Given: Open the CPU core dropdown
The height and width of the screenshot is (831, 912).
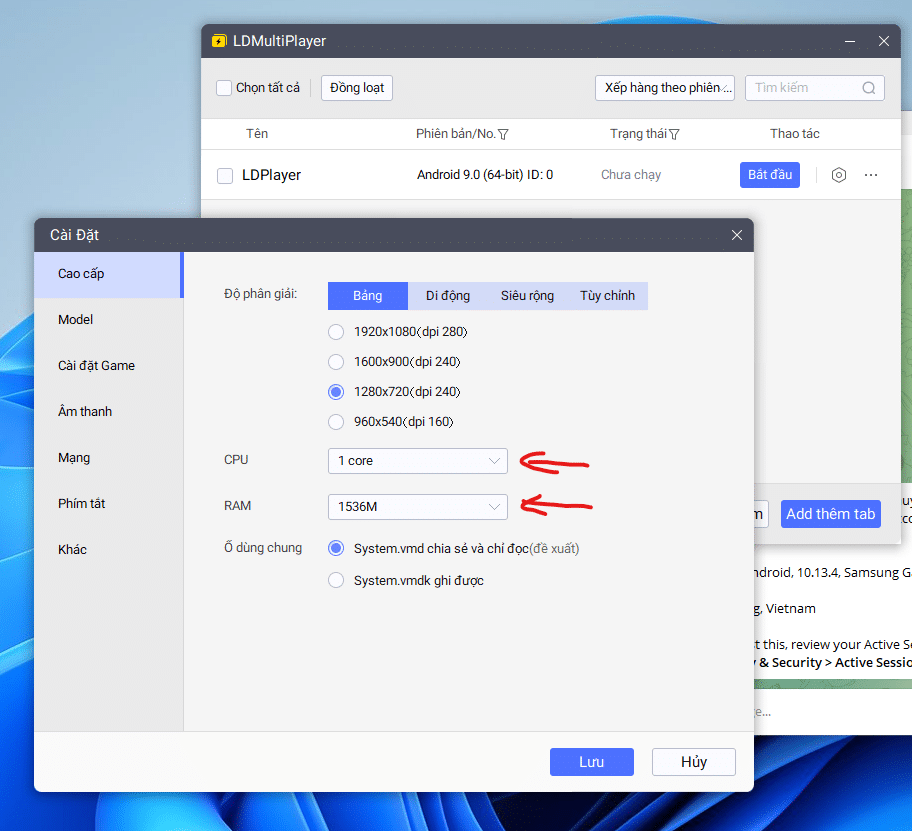Looking at the screenshot, I should [418, 461].
